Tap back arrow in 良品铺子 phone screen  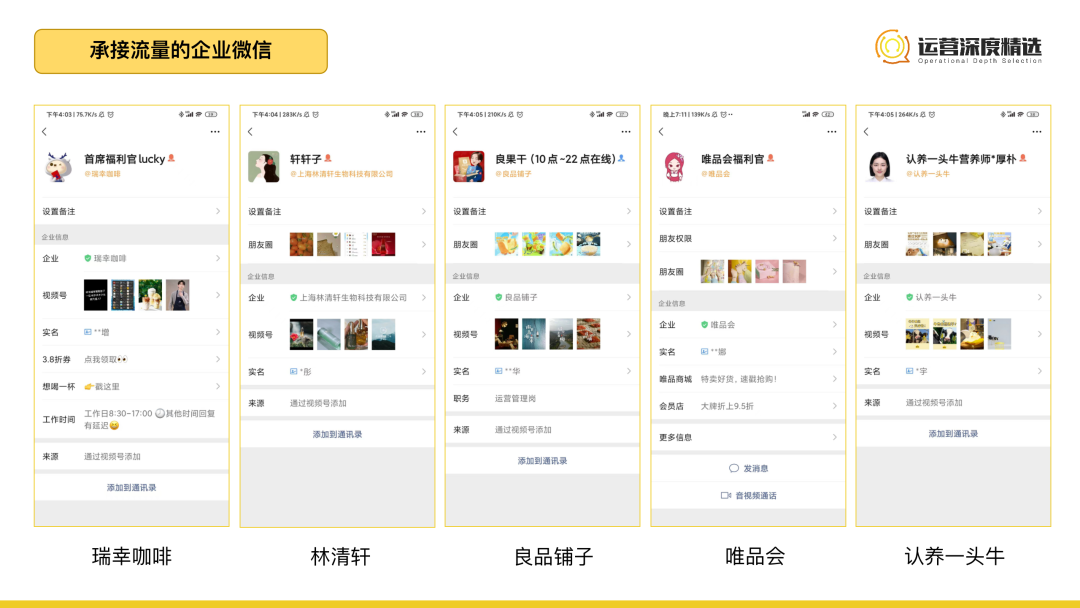(x=455, y=132)
